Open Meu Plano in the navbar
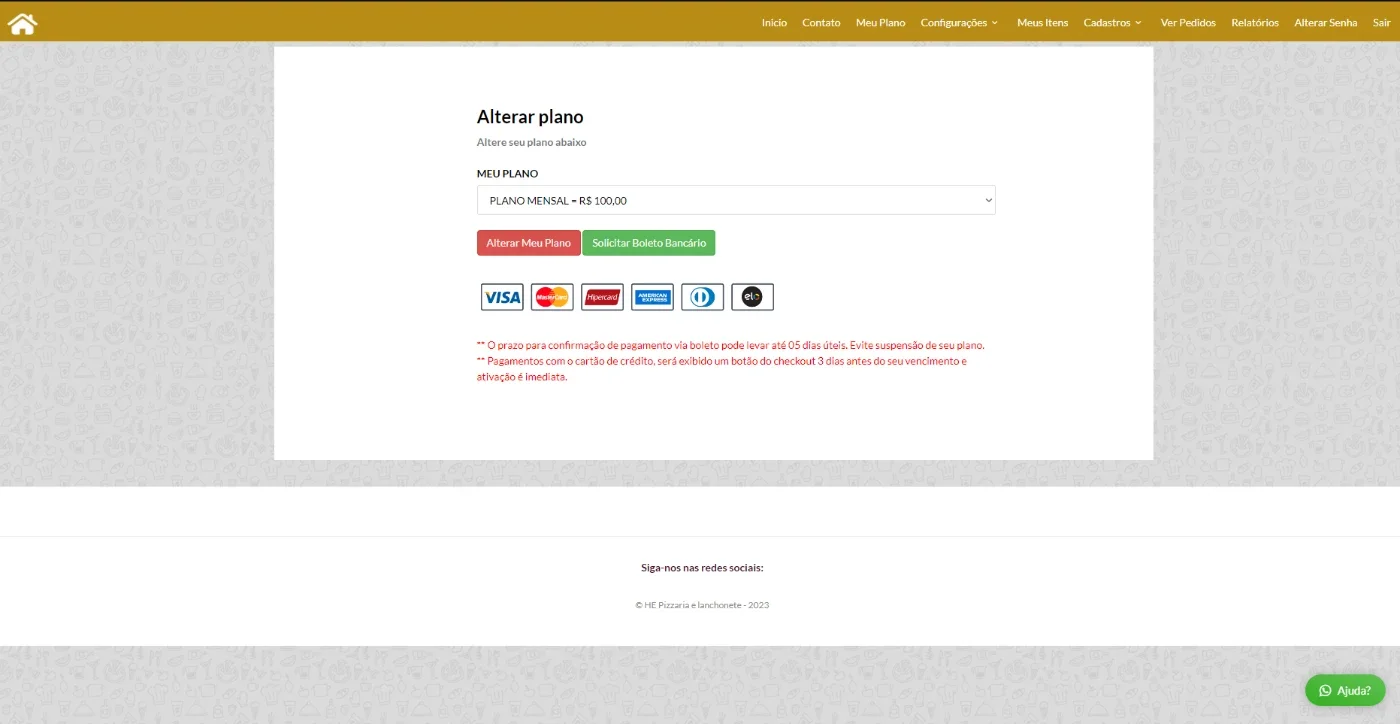 click(x=880, y=22)
